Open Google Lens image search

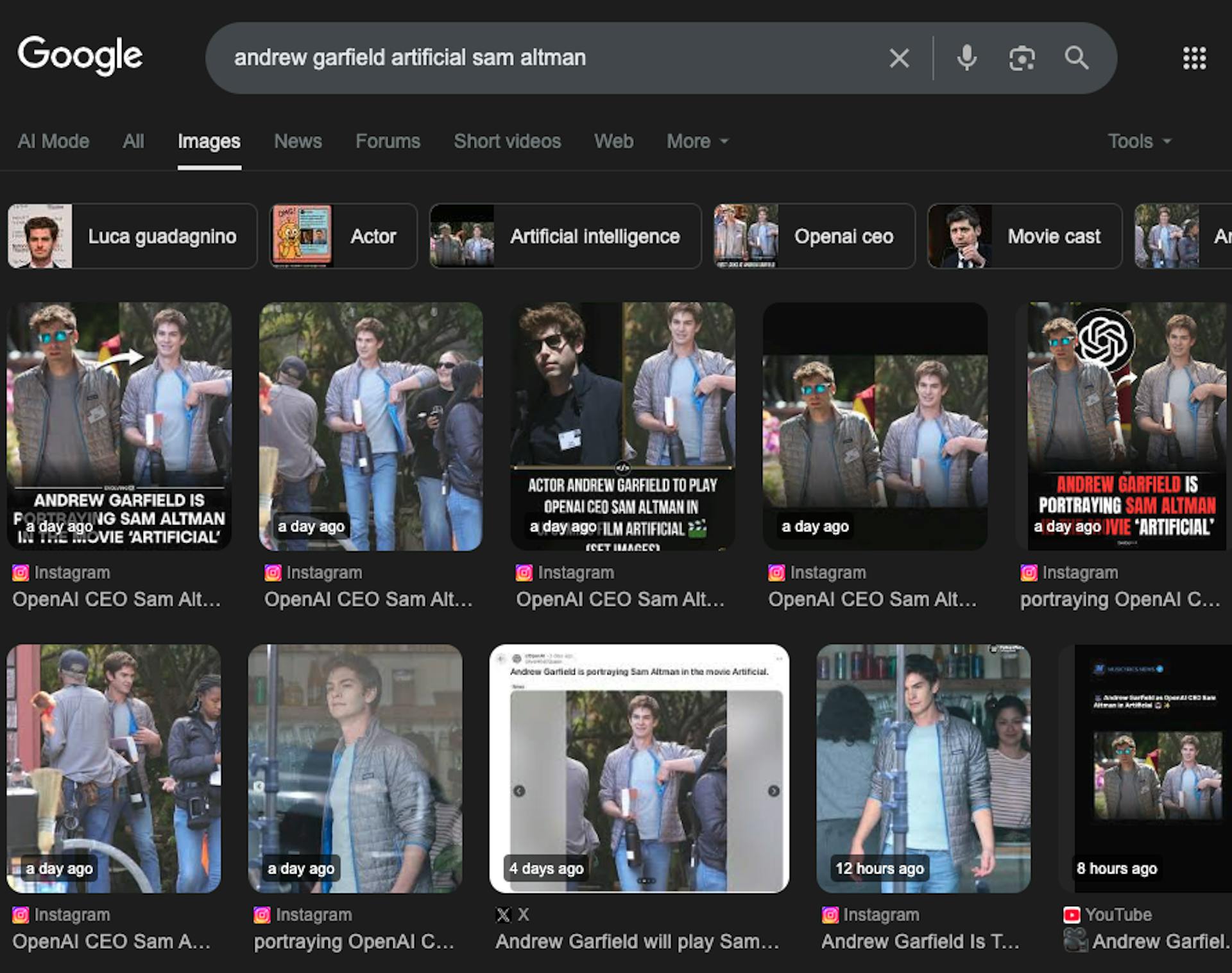[x=1022, y=58]
